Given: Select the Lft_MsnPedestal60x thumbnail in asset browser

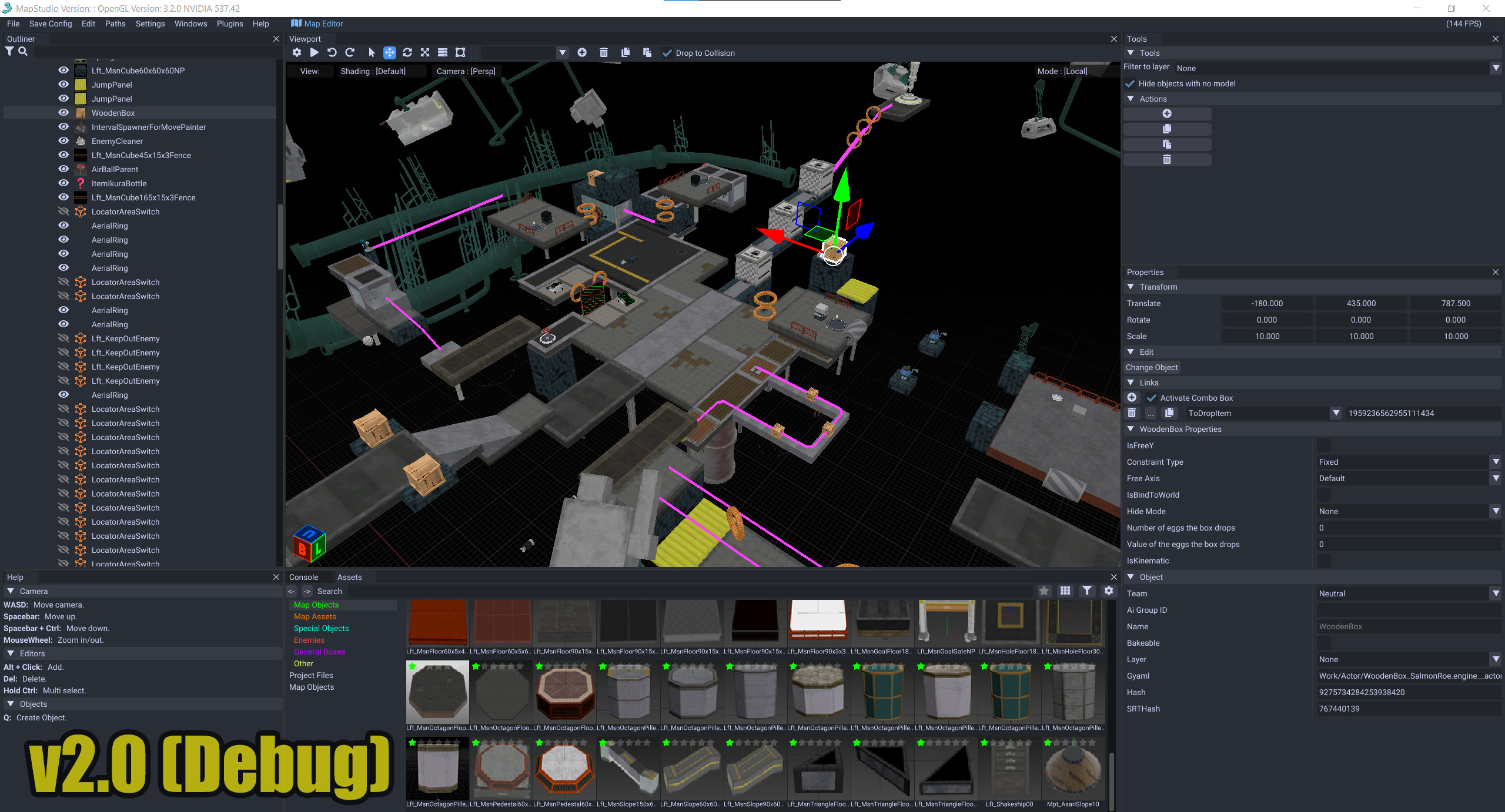Looking at the screenshot, I should coord(501,768).
